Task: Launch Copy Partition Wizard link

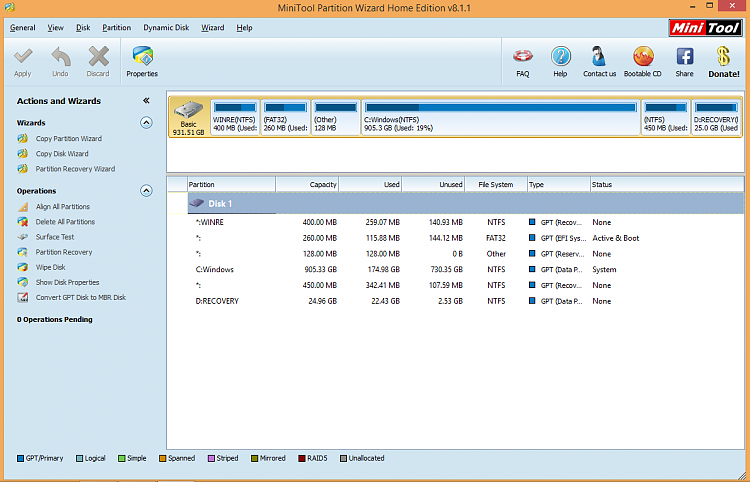Action: (69, 139)
